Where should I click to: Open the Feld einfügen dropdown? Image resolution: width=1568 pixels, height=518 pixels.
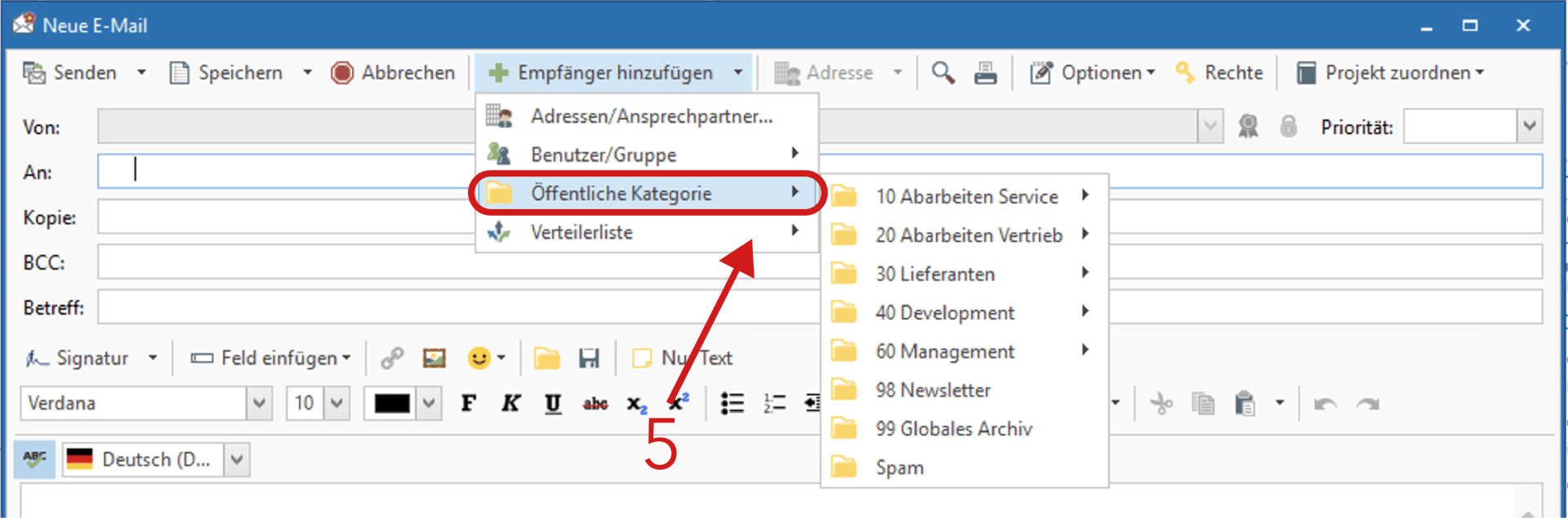(x=270, y=358)
